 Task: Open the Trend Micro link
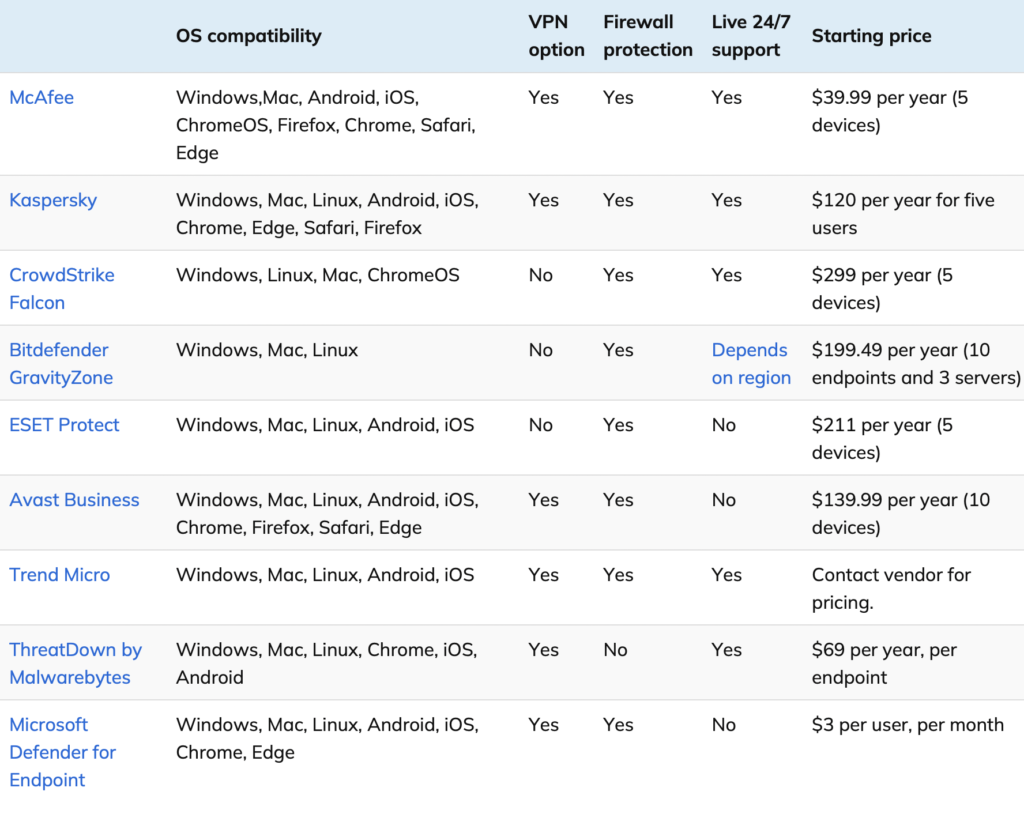coord(59,575)
